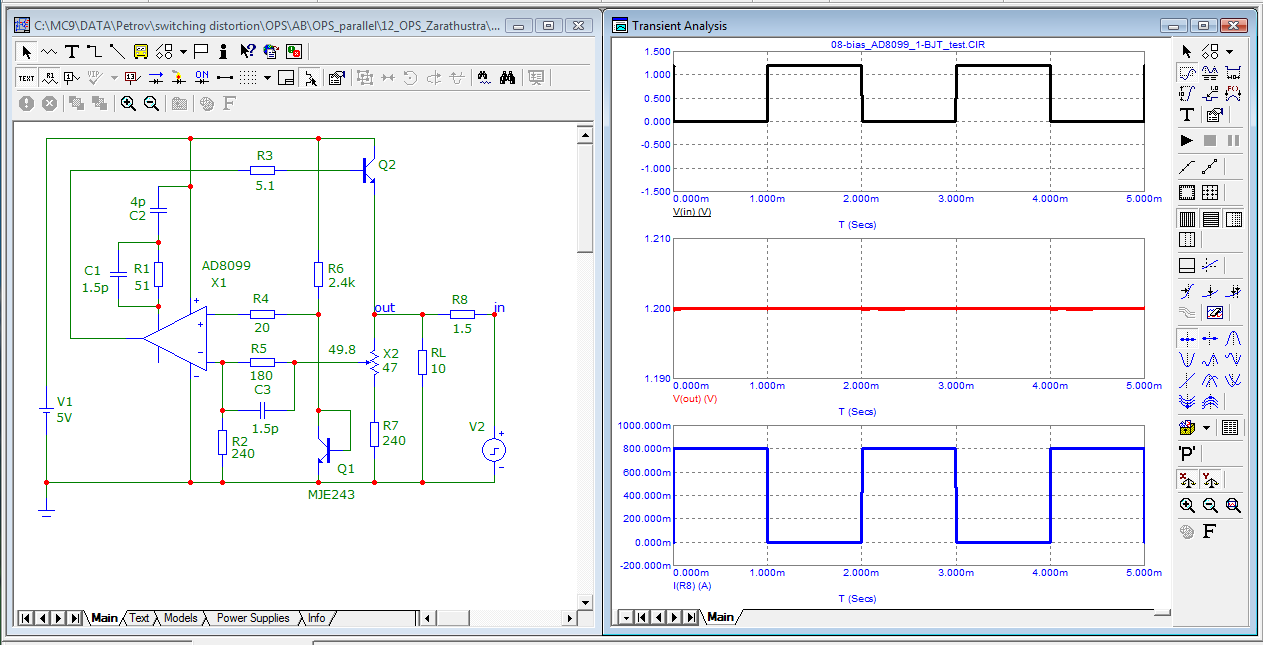The height and width of the screenshot is (645, 1263).
Task: Click V(out) (V) plot label
Action: [694, 399]
